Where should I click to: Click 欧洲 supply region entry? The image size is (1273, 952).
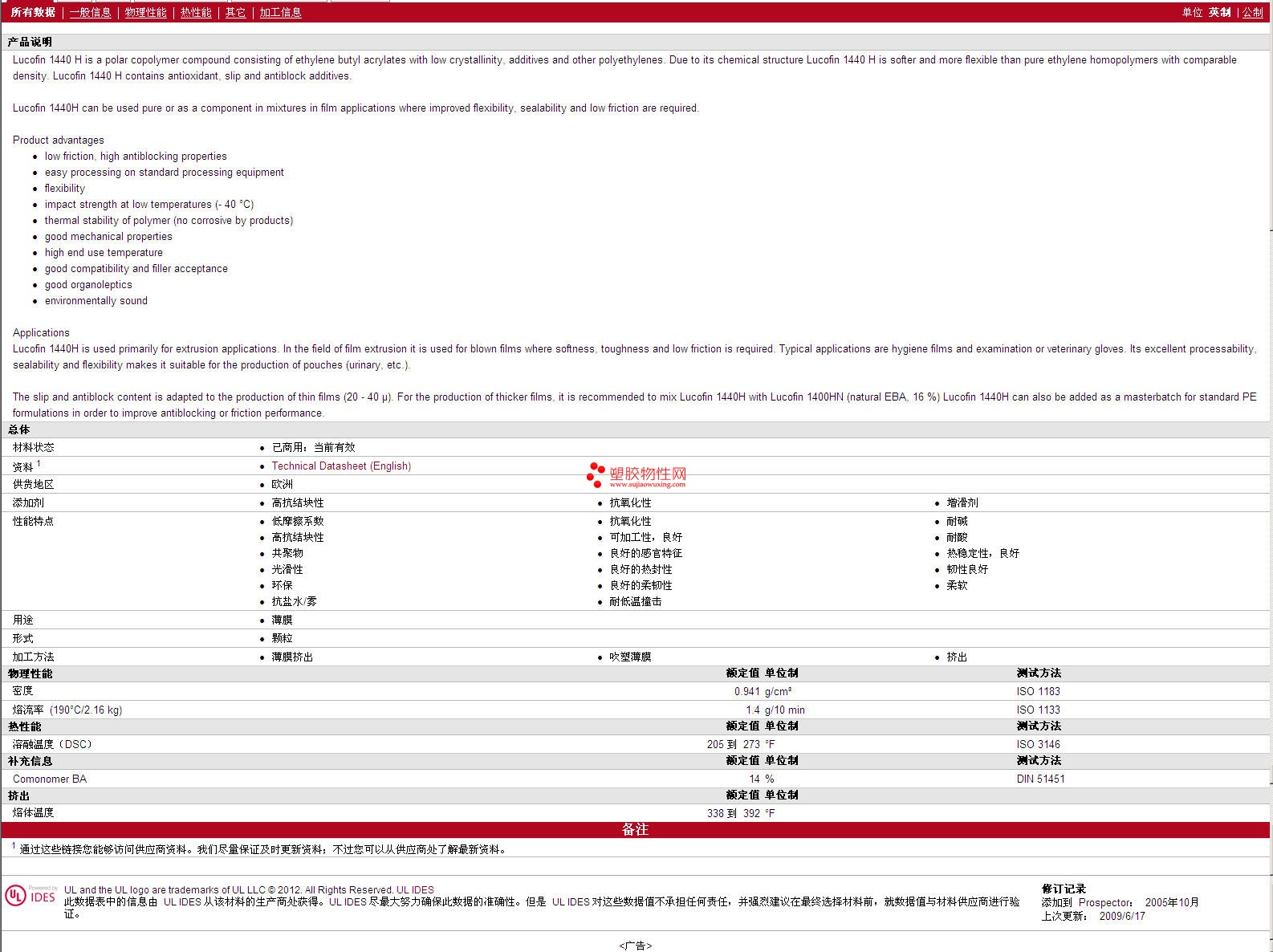point(282,484)
